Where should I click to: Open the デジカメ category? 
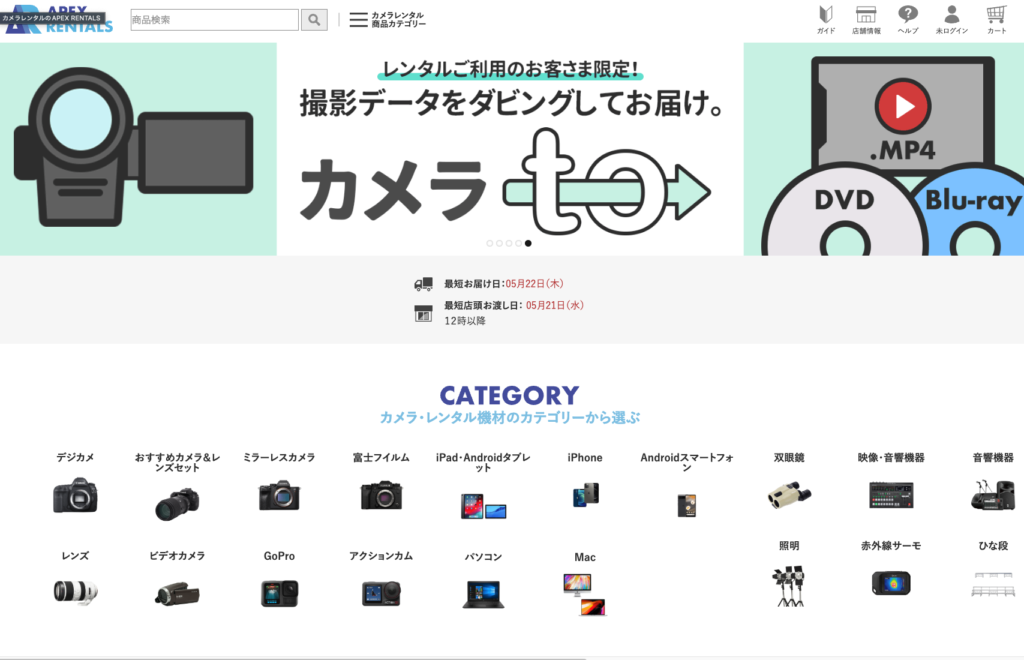point(75,494)
